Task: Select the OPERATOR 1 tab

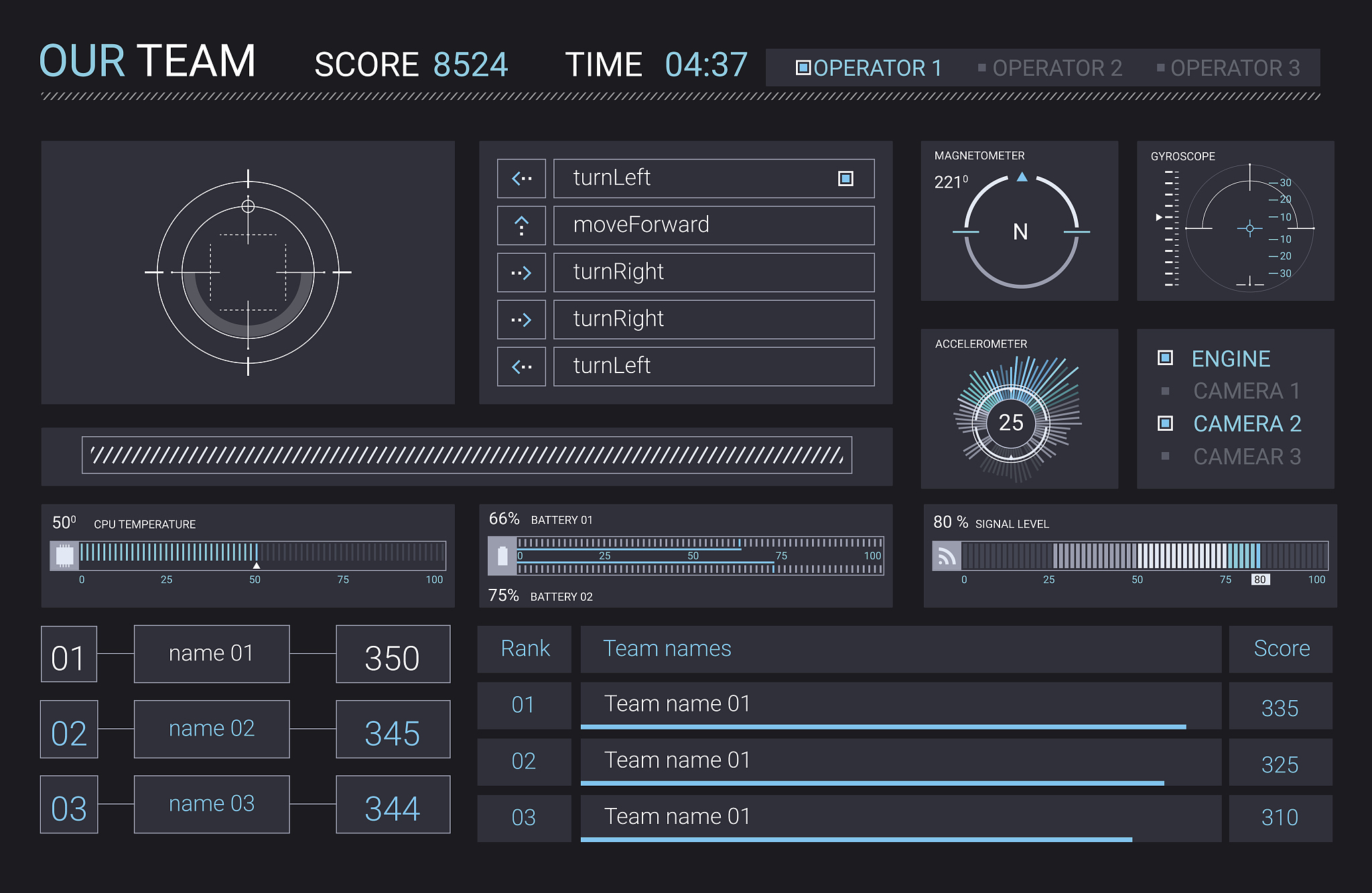Action: point(868,68)
